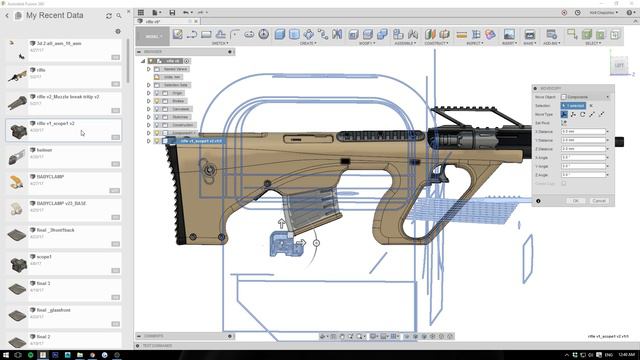Click the job status clock icon at top right

[578, 13]
